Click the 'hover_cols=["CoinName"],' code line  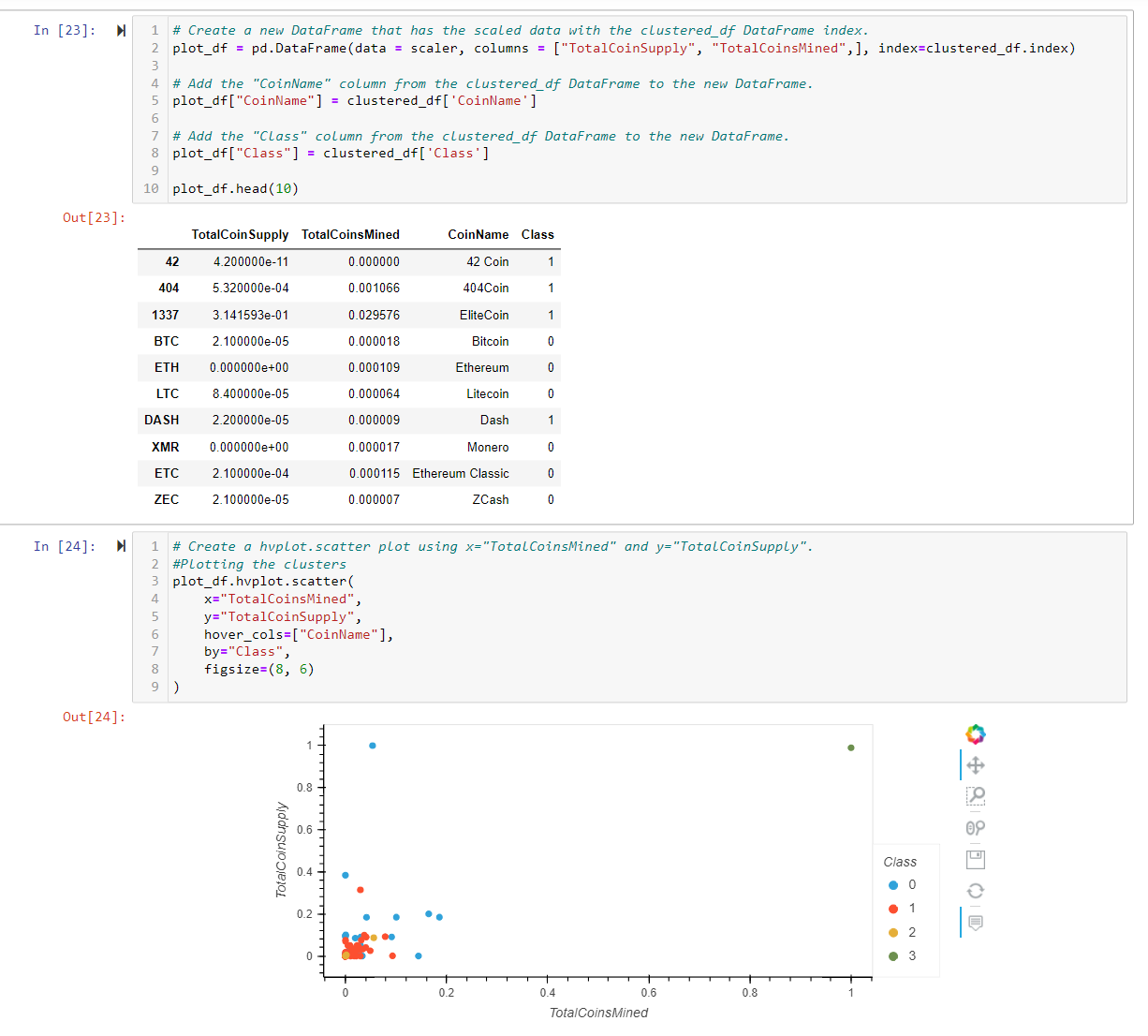pos(299,635)
